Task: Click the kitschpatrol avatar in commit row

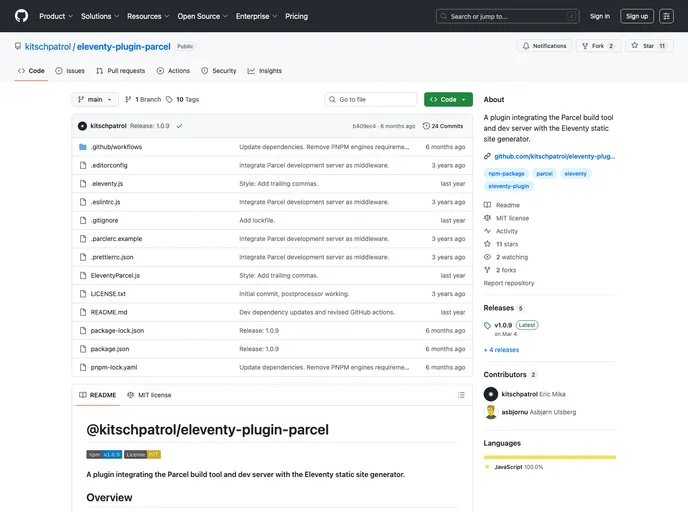Action: click(x=82, y=126)
